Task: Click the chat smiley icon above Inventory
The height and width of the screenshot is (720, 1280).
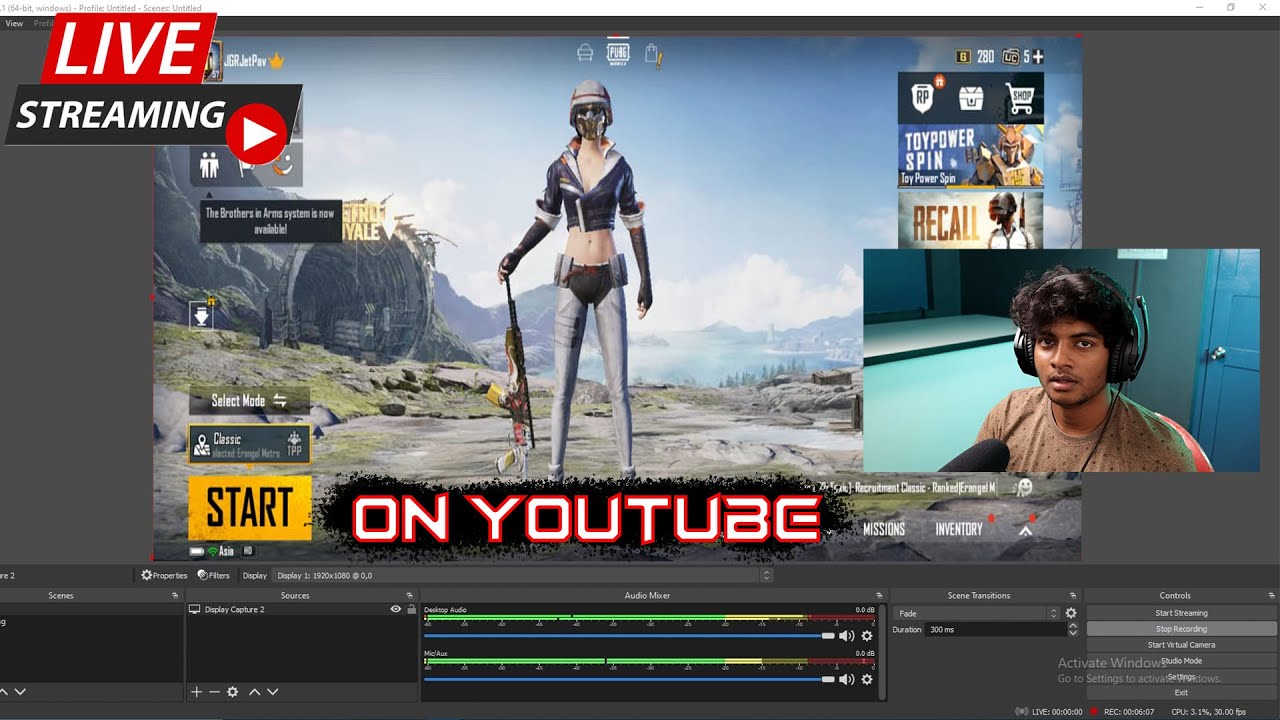Action: 1024,487
